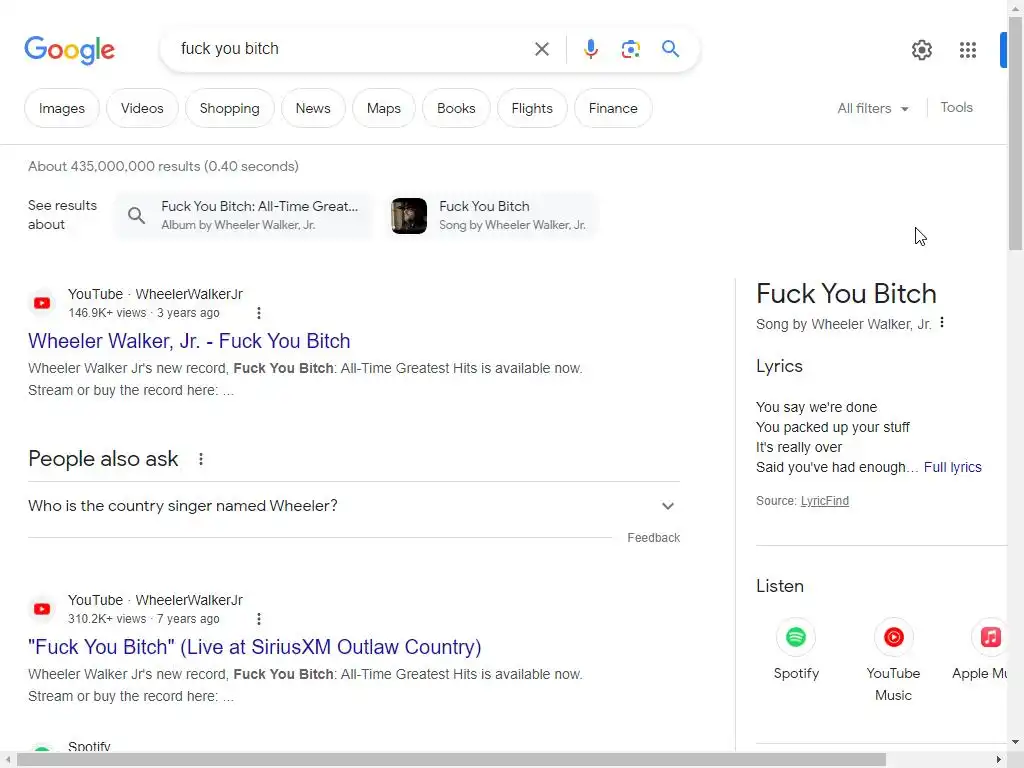The height and width of the screenshot is (768, 1024).
Task: Open album suggestion 'All-Time Great...' chip
Action: (245, 216)
